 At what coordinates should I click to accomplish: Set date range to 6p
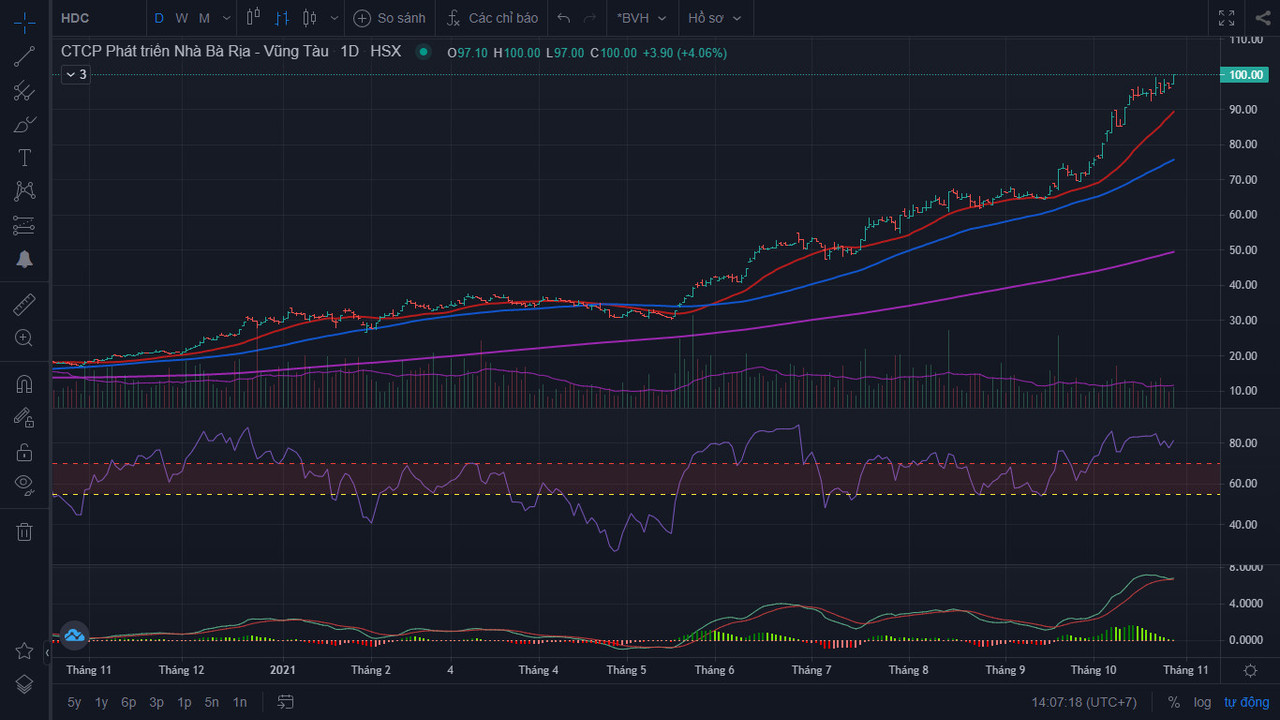[128, 702]
